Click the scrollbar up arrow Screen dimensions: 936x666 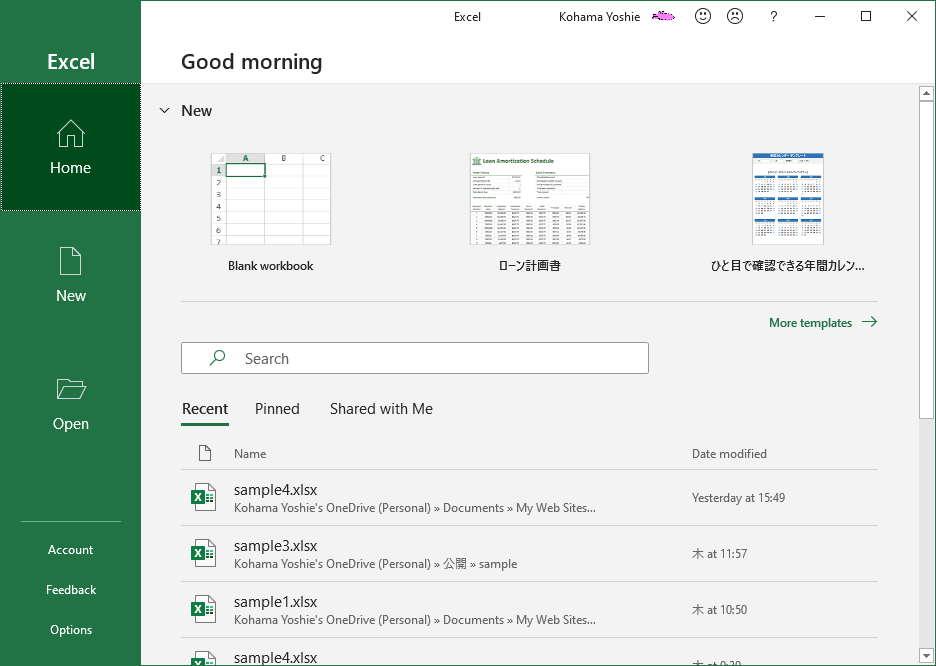pos(926,93)
